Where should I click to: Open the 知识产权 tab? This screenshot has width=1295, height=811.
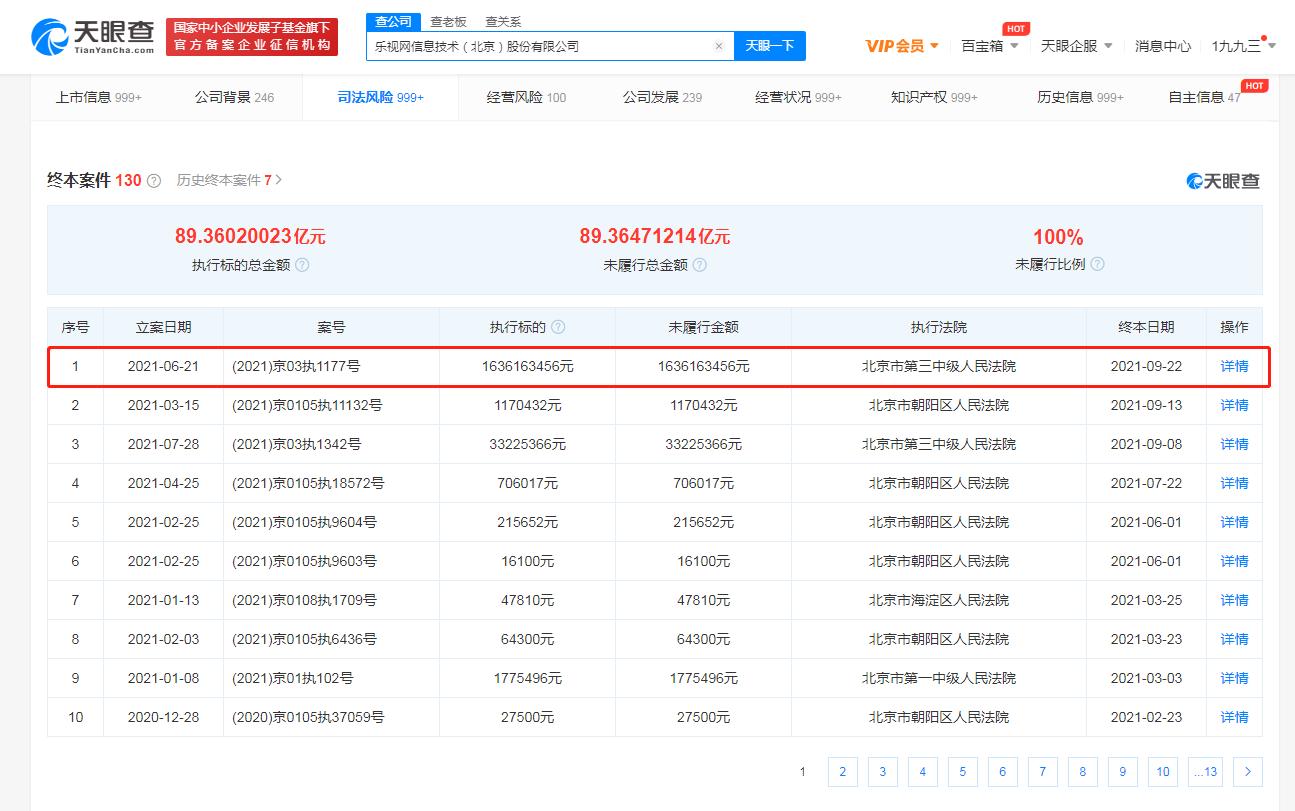point(934,97)
